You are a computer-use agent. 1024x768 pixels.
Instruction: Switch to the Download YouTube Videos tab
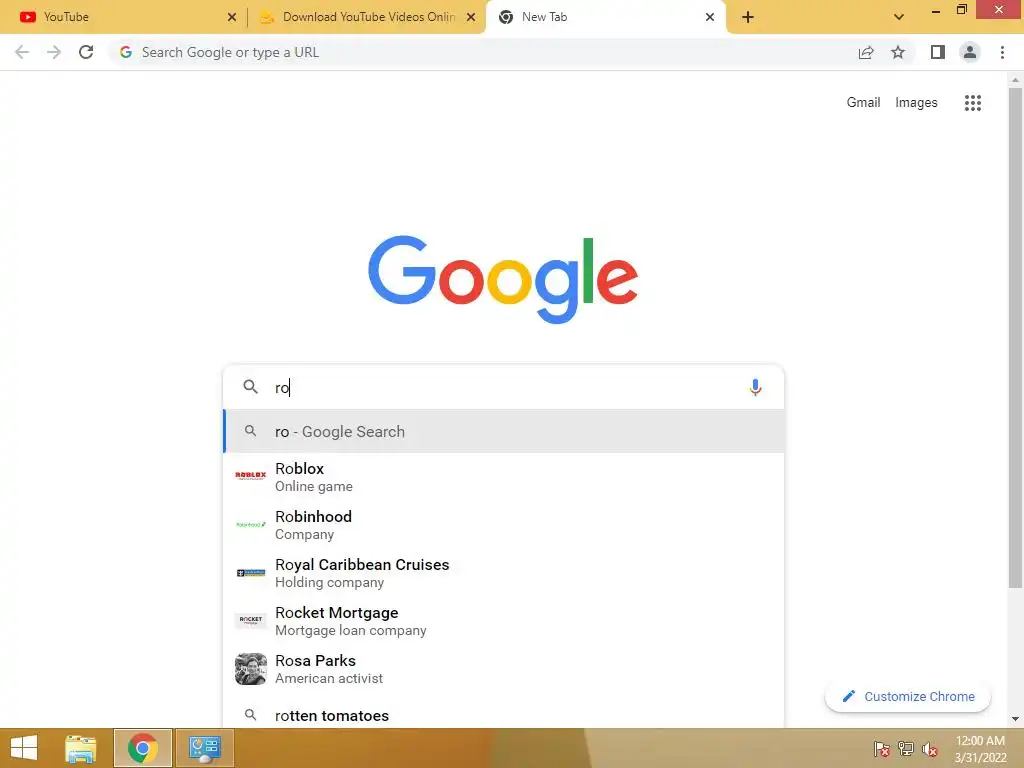coord(366,17)
